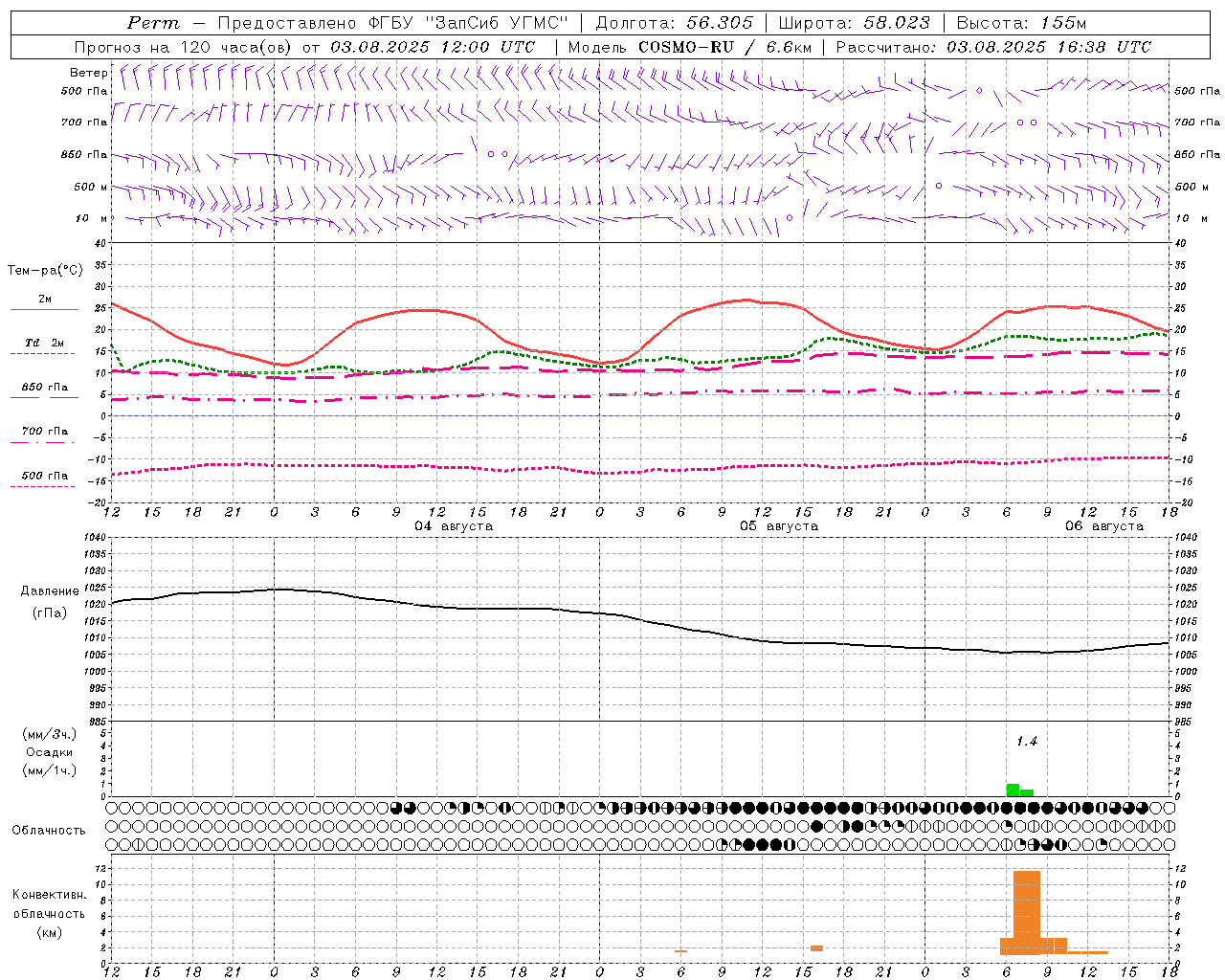Click the Осадки precipitation label
1225x980 pixels.
50,752
